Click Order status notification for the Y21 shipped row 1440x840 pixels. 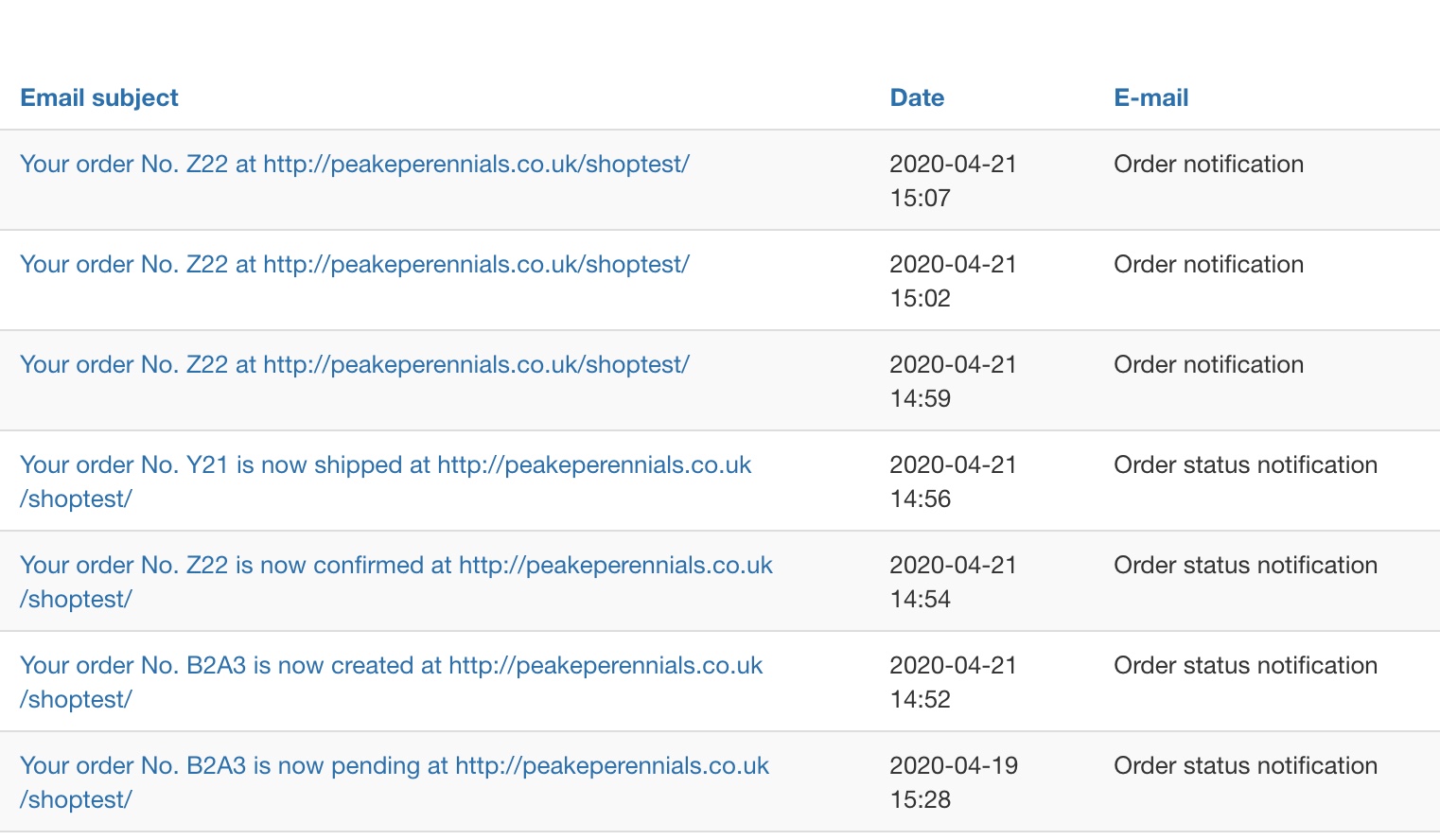1245,464
